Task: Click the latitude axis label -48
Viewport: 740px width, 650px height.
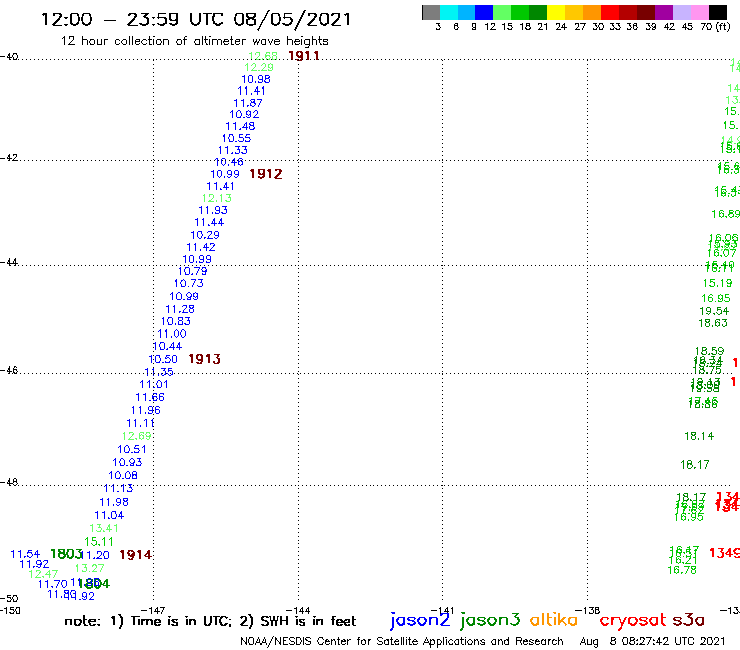Action: 9,482
